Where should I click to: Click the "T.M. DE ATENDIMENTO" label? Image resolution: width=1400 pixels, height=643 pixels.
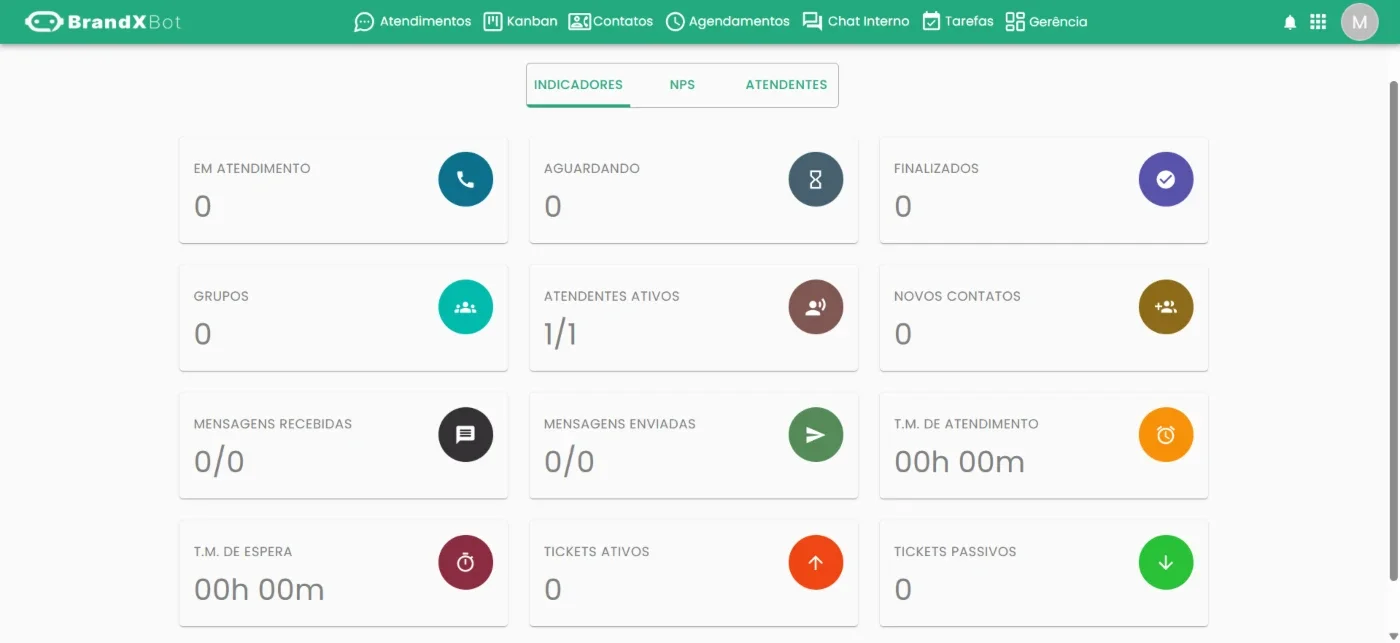[x=966, y=424]
